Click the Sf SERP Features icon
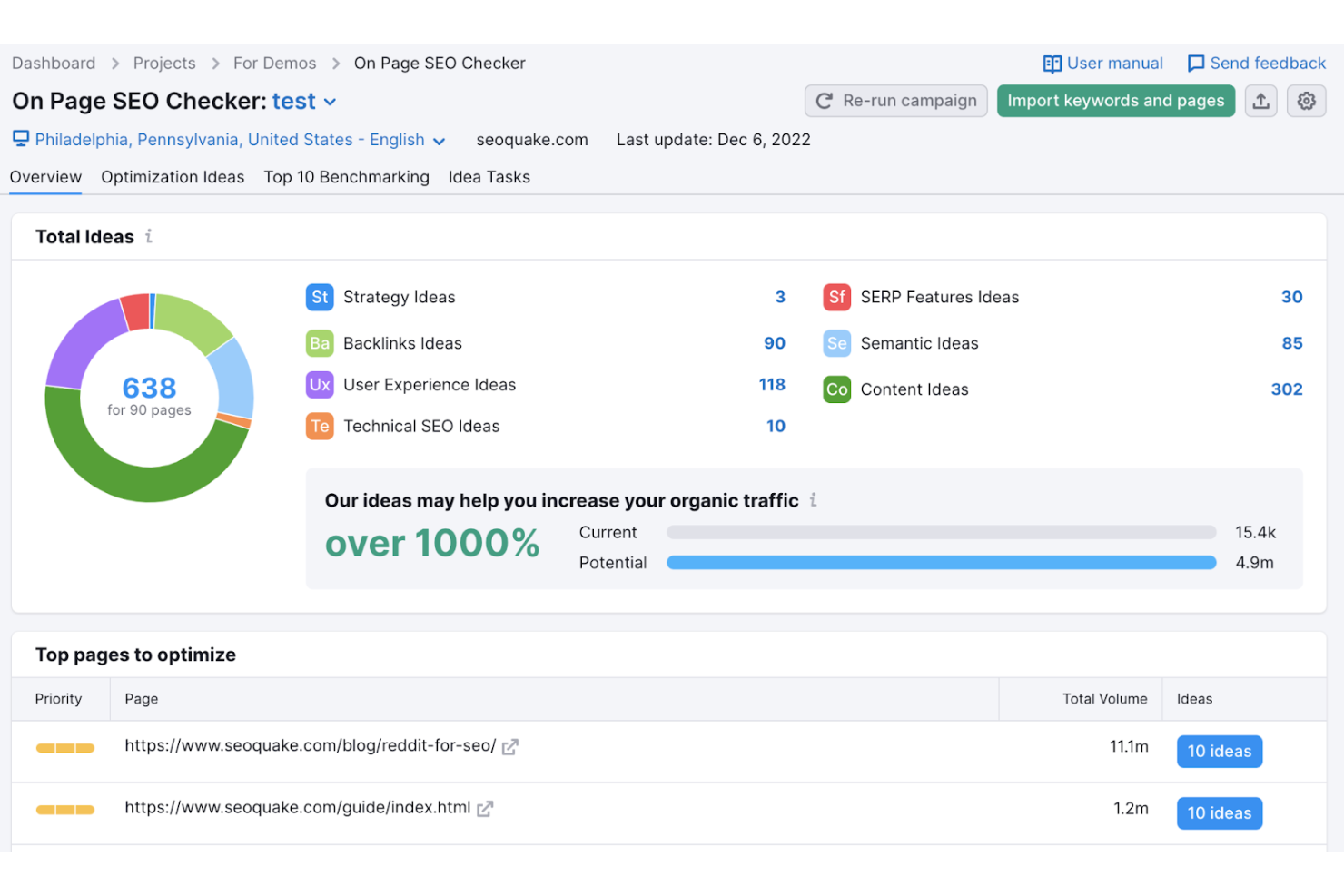 837,297
